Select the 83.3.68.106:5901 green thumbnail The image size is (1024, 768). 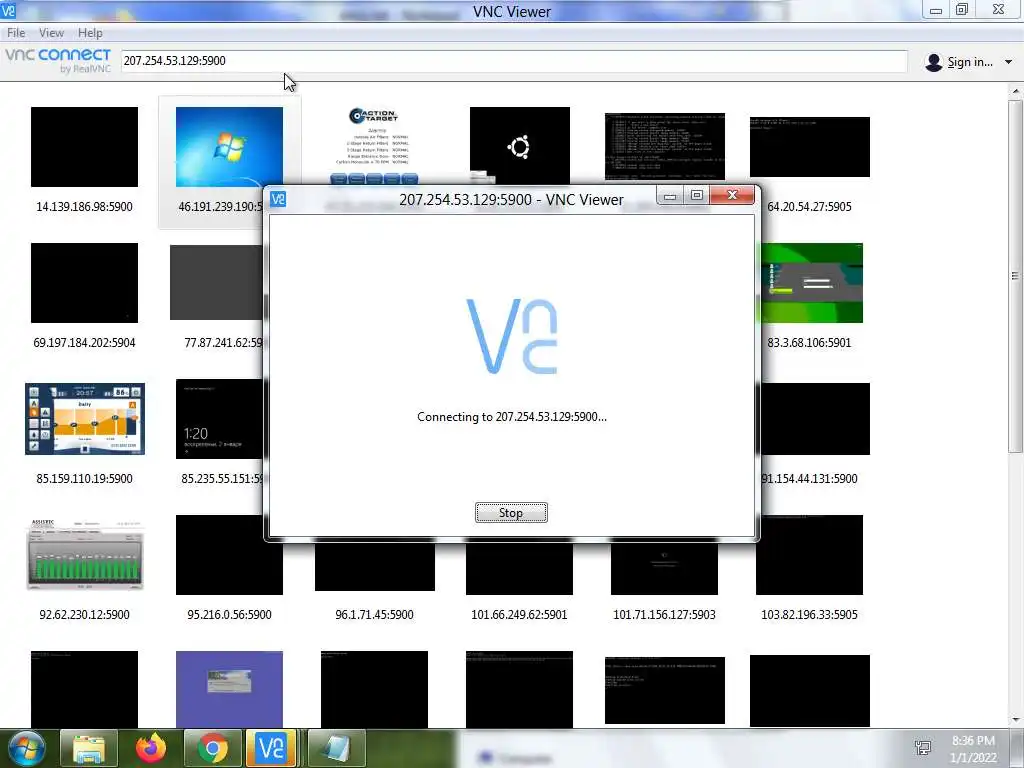[x=812, y=283]
